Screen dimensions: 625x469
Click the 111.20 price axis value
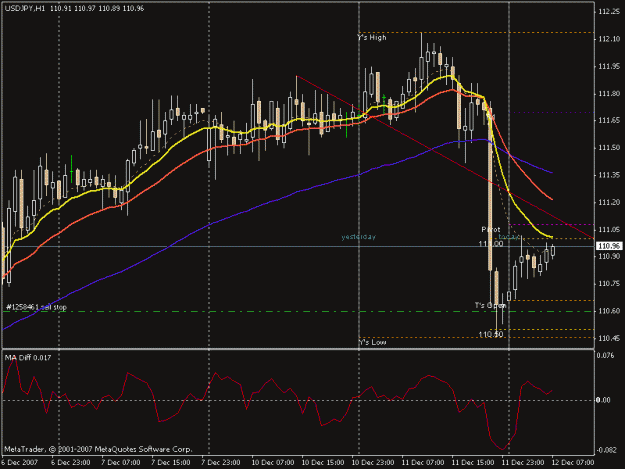(609, 202)
